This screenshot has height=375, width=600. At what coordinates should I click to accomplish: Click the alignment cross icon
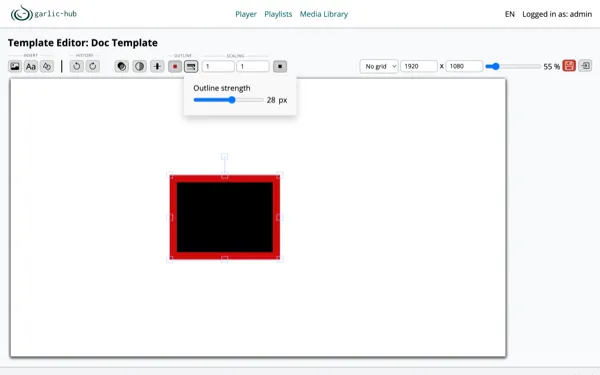[x=157, y=66]
